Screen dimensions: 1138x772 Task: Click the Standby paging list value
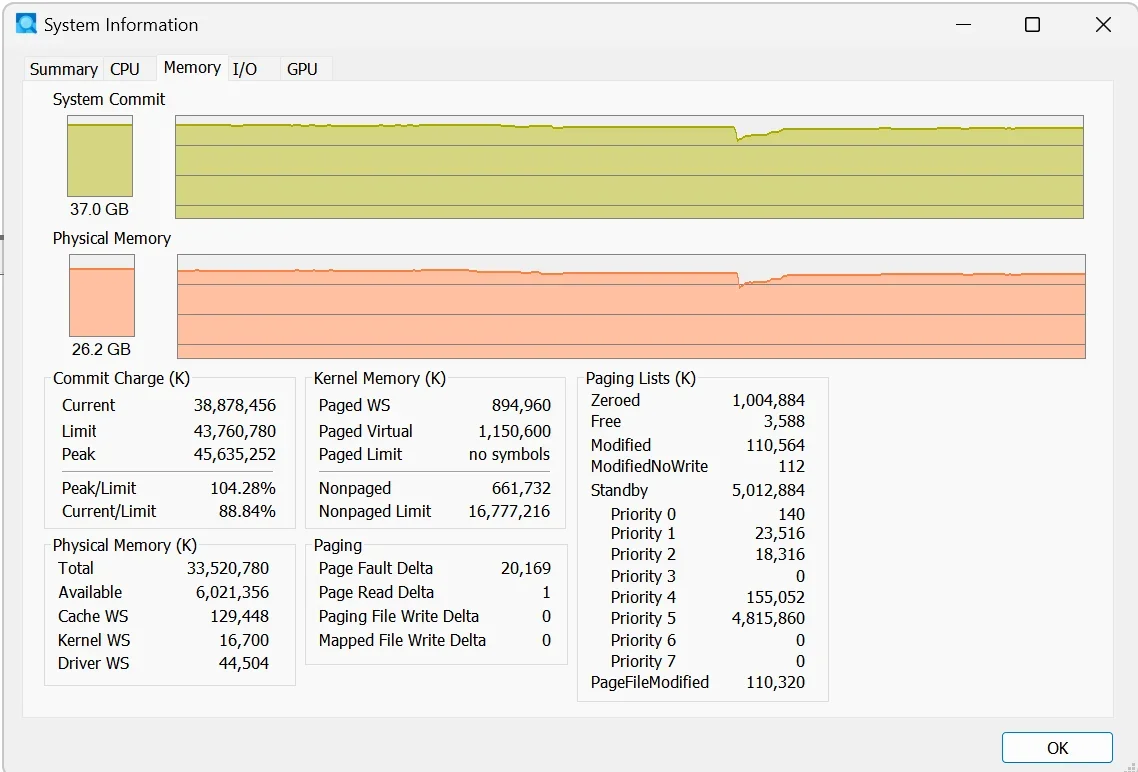click(768, 491)
